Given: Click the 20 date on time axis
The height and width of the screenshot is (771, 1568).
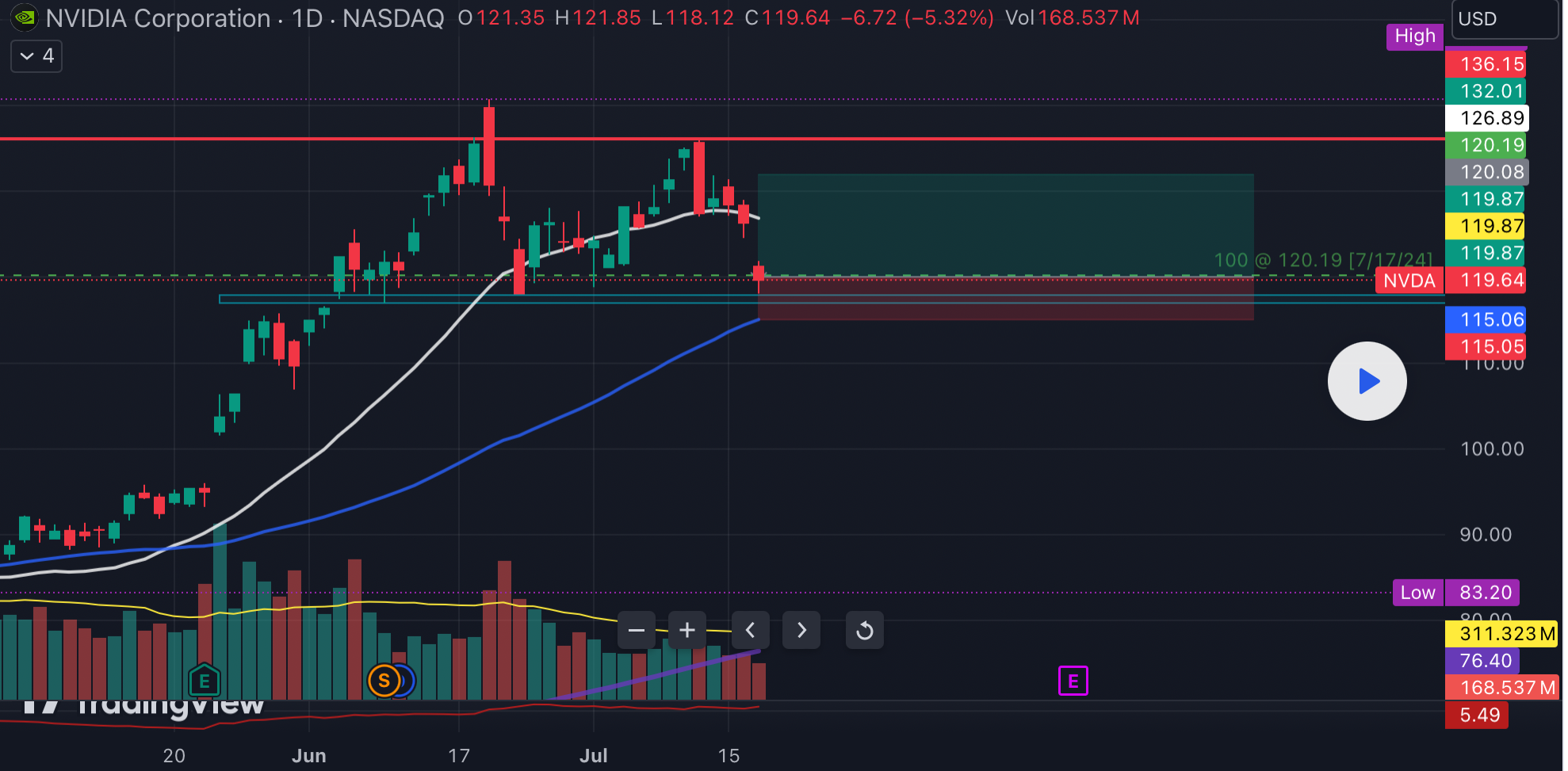Looking at the screenshot, I should [x=174, y=756].
